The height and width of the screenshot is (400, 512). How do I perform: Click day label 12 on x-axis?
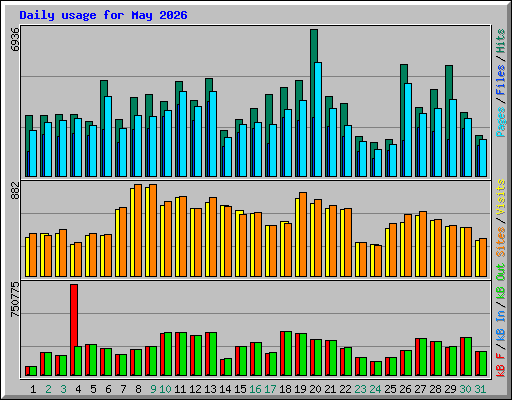195,389
